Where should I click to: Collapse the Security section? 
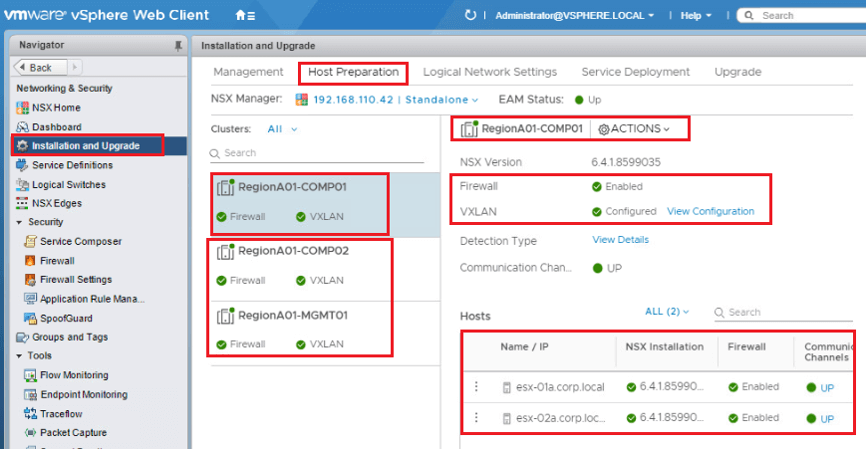(19, 222)
